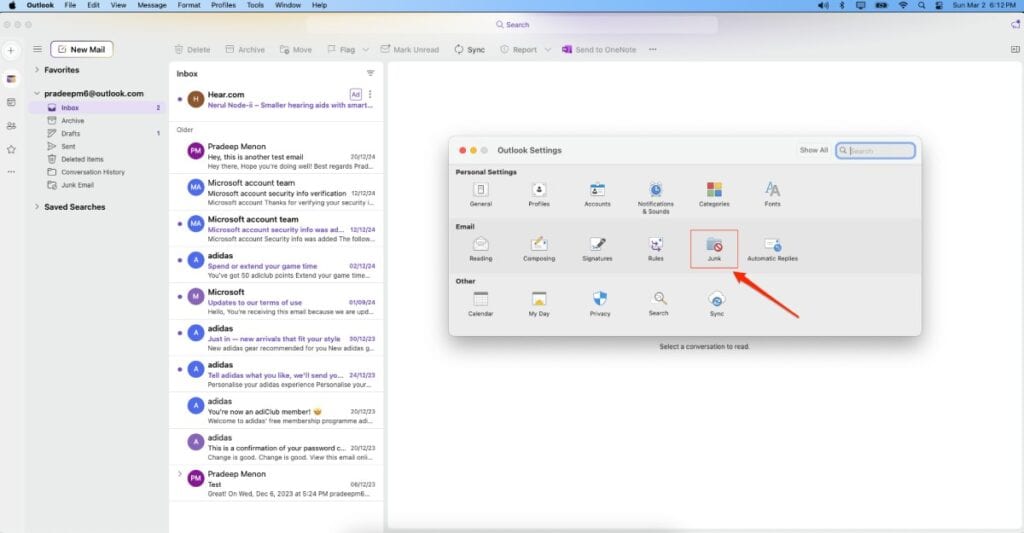Open Categories settings icon
1024x533 pixels.
tap(714, 194)
